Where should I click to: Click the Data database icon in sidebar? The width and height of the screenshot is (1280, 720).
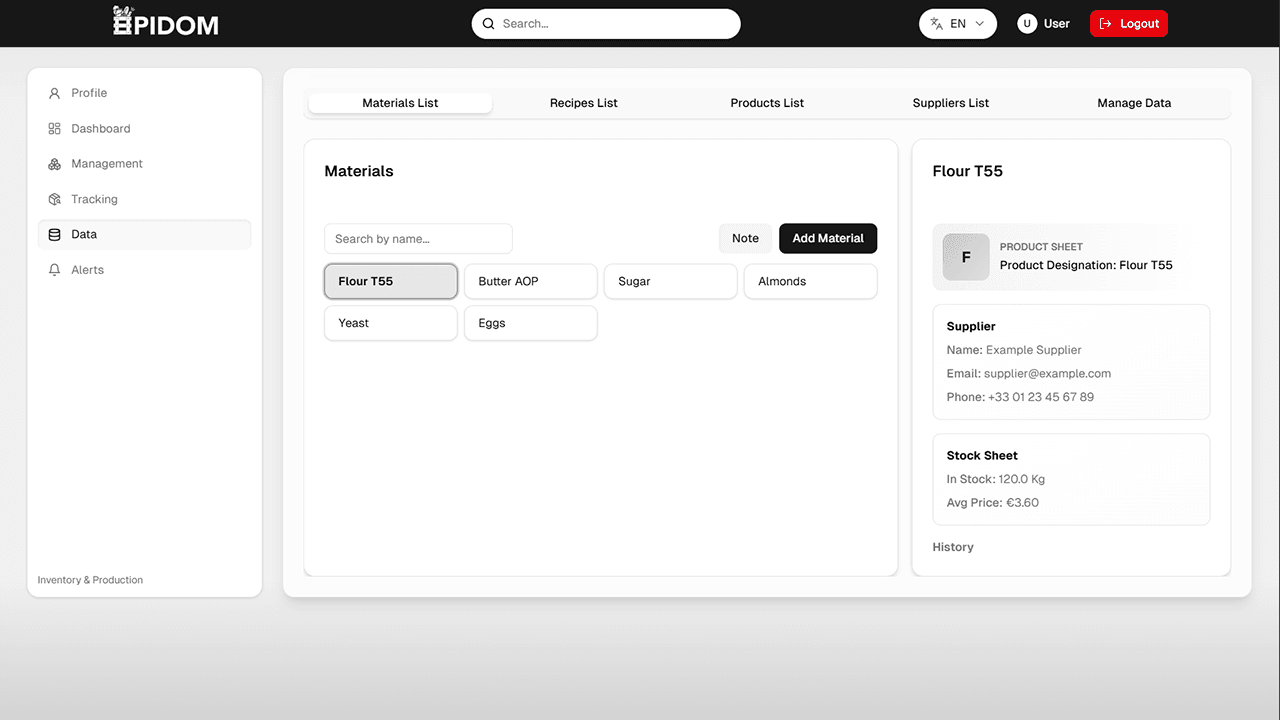[x=53, y=234]
